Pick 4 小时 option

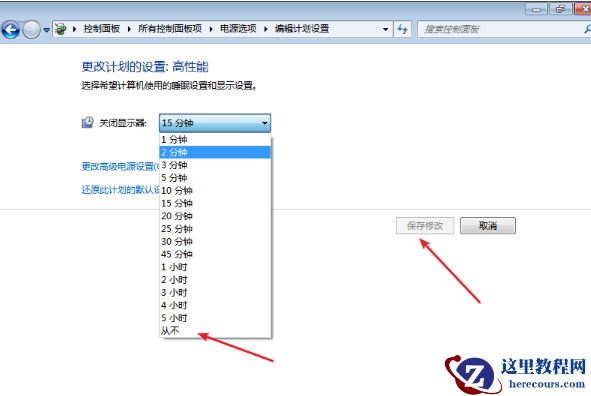[x=215, y=305]
